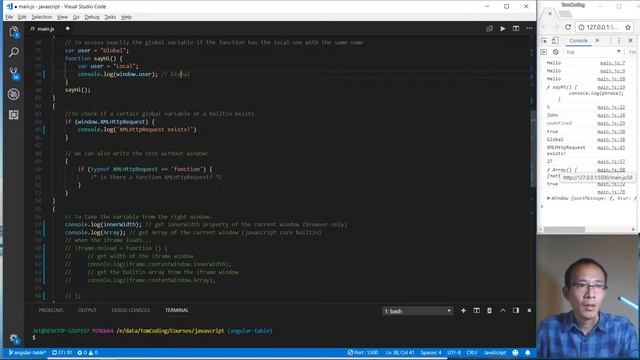
Task: Move the panel to the right side
Action: click(516, 311)
